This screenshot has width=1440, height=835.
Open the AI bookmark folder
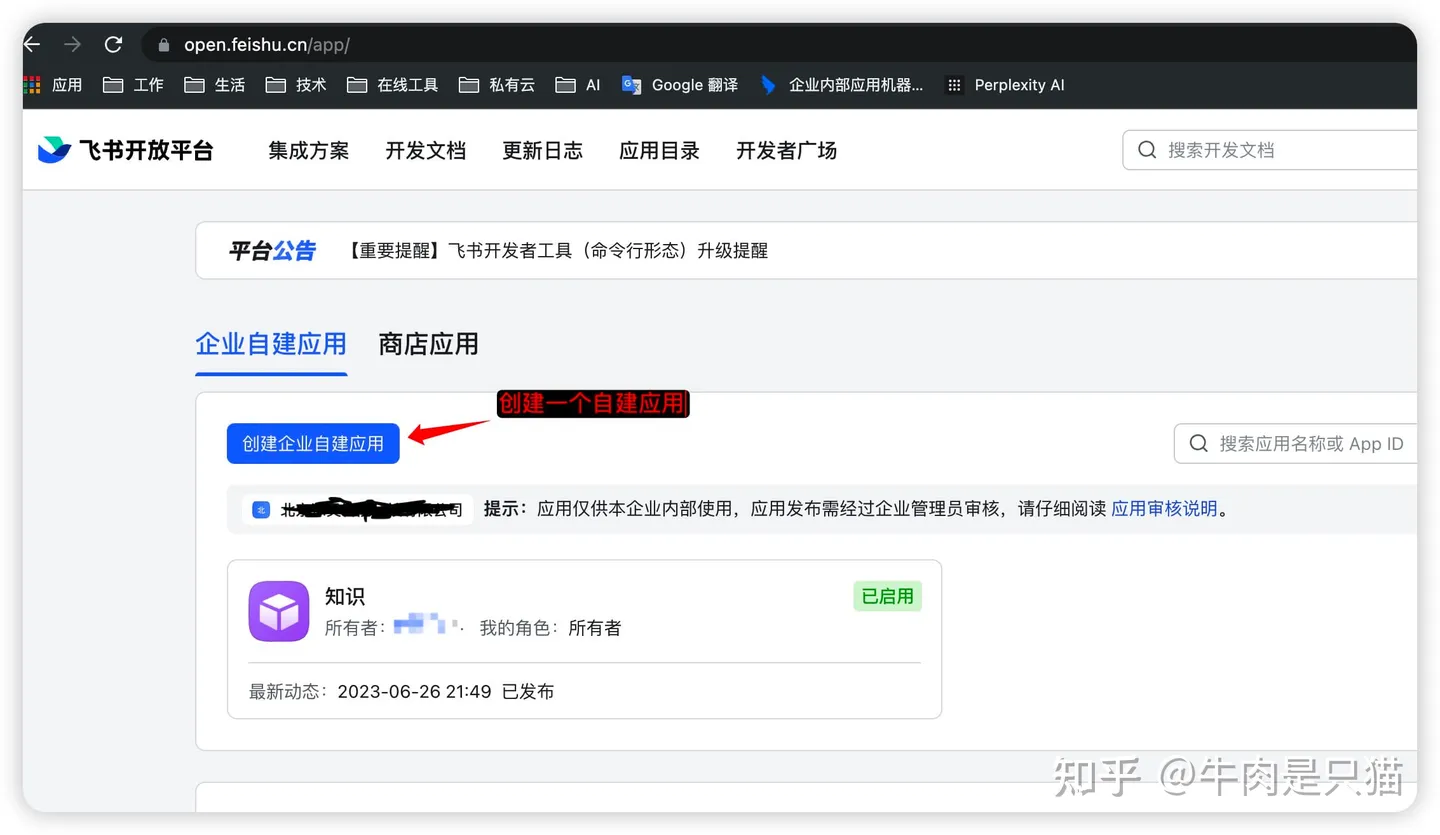(578, 85)
